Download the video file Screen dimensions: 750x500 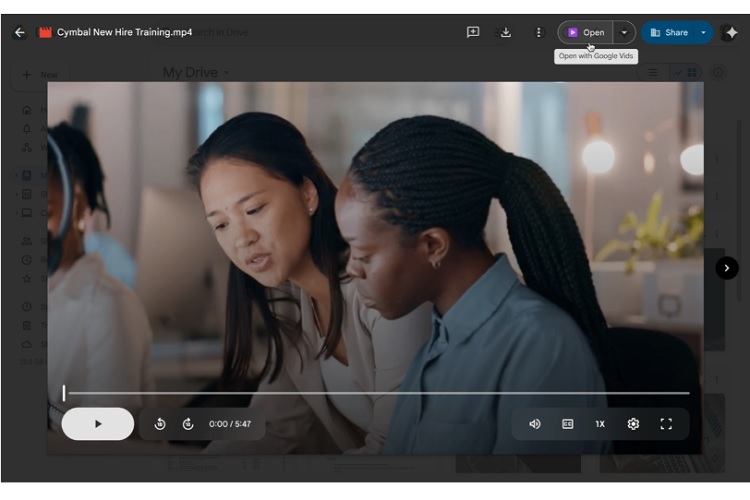click(x=506, y=32)
